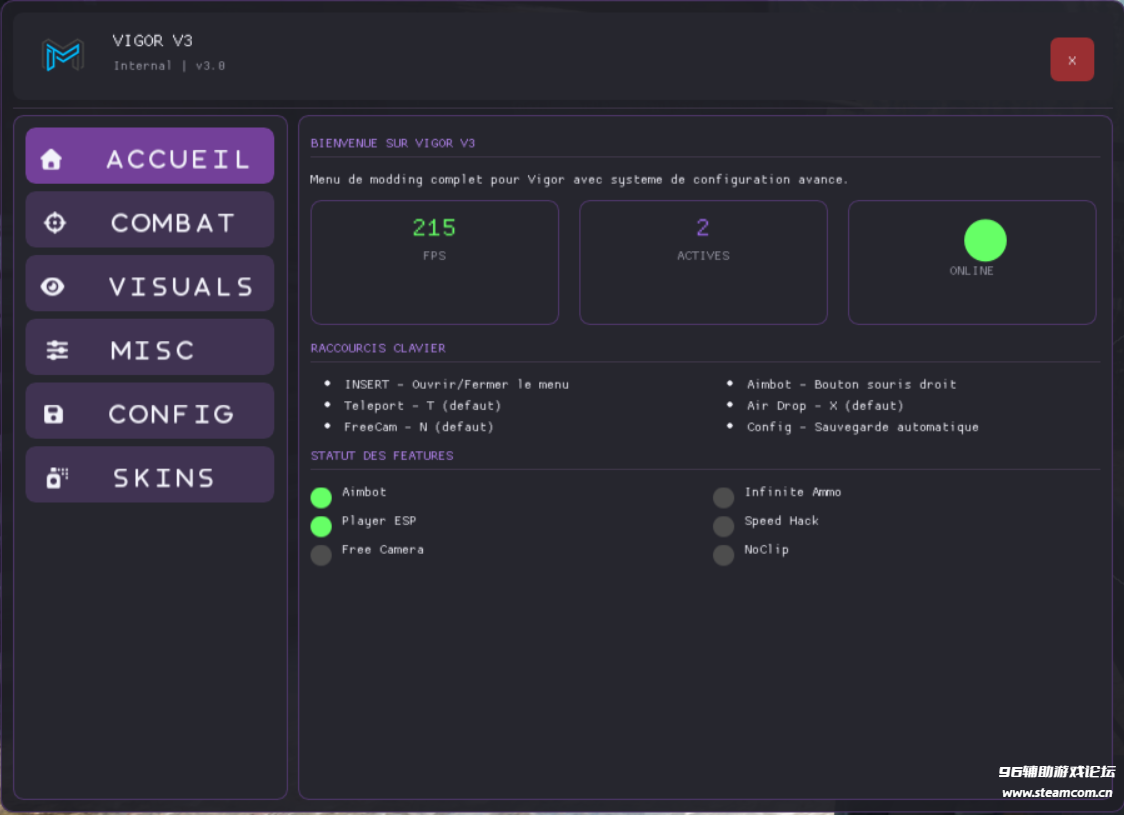Click the sliders icon beside MISC
This screenshot has height=815, width=1124.
click(57, 350)
